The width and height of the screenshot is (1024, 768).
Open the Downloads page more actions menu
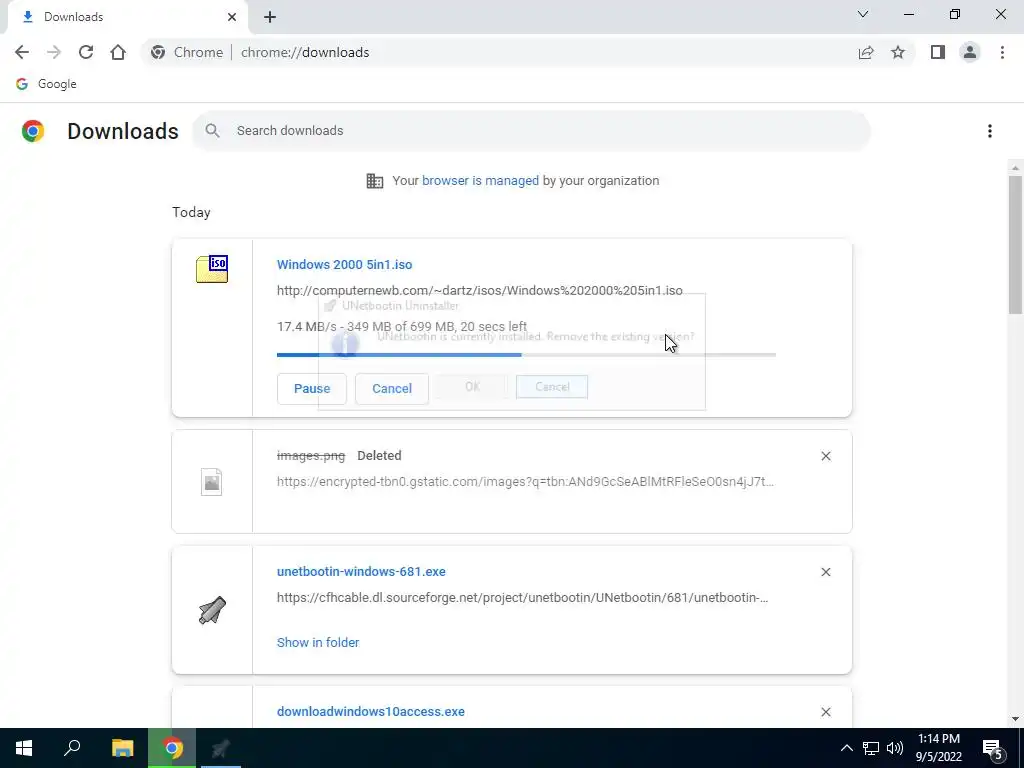[x=989, y=131]
